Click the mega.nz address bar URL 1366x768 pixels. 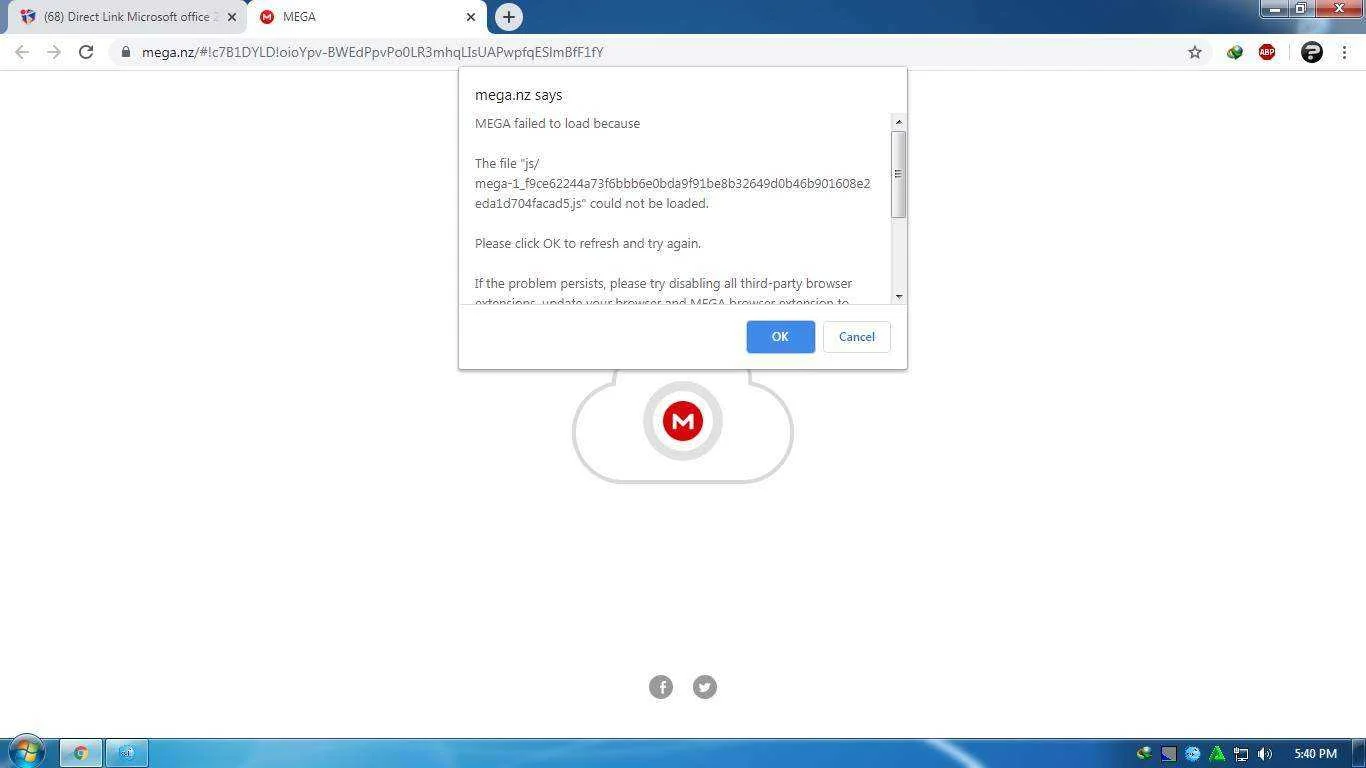point(372,52)
